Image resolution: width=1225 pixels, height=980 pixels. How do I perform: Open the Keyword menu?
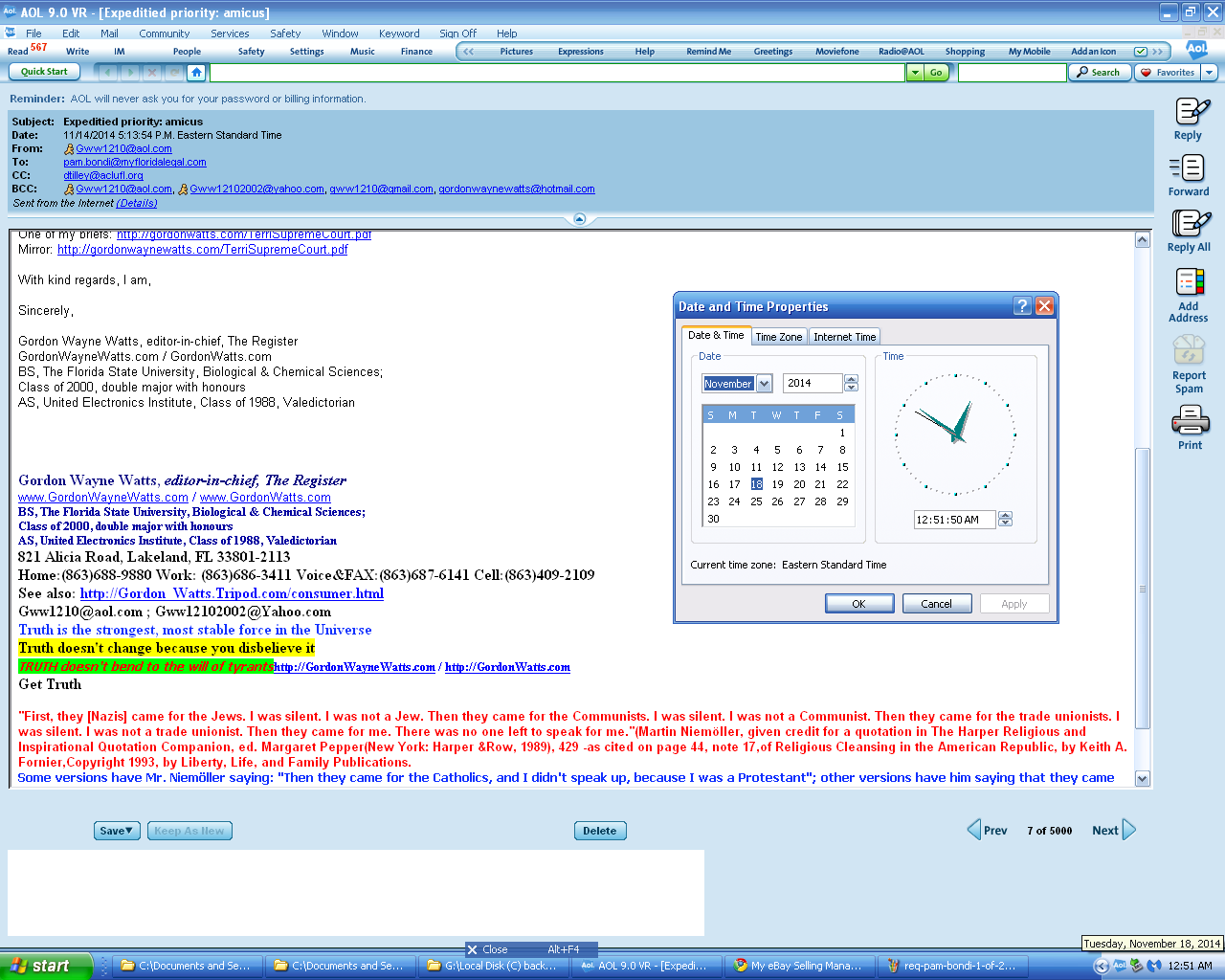coord(399,33)
